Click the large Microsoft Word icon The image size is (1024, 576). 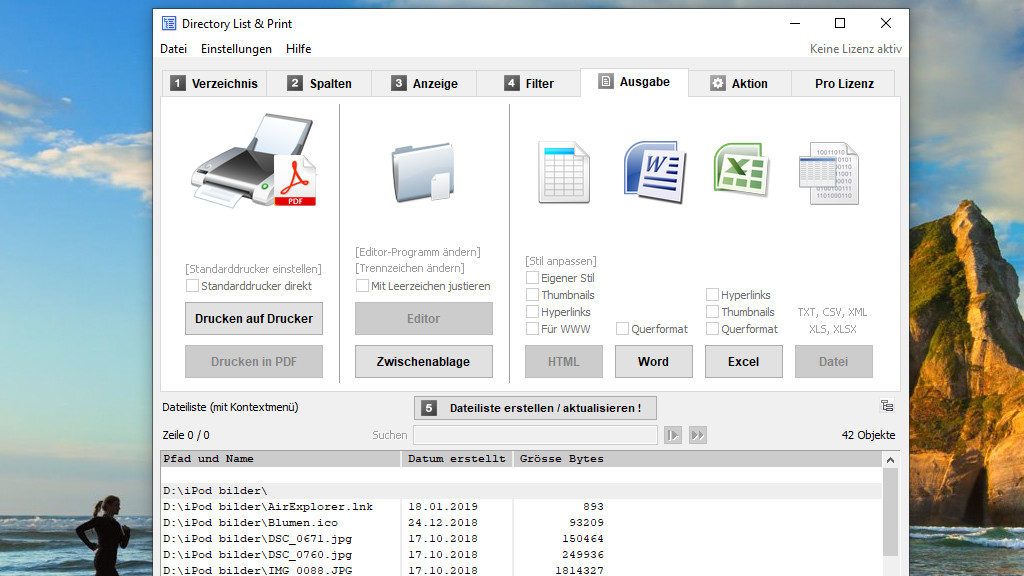coord(652,172)
